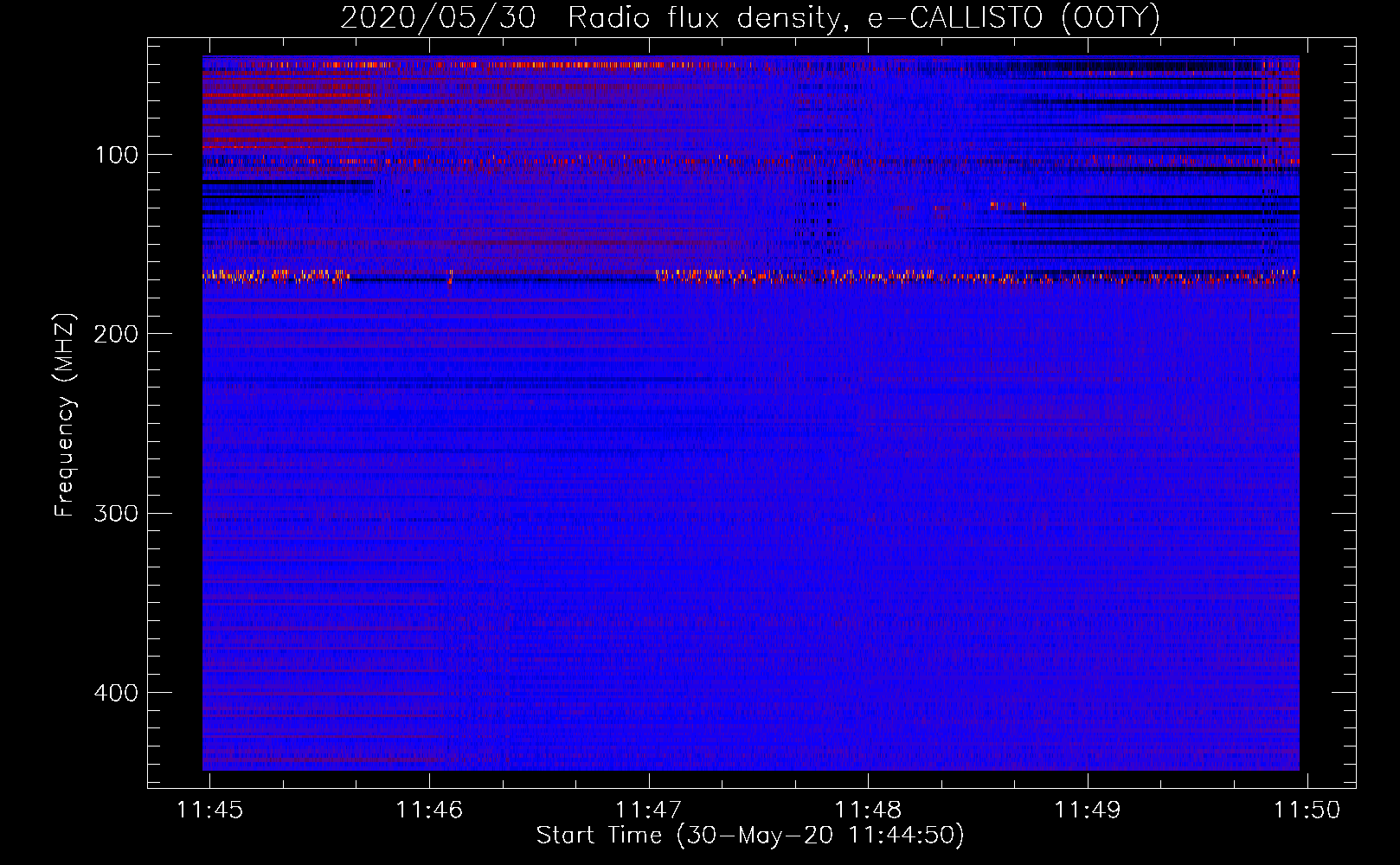The width and height of the screenshot is (1400, 865).
Task: Click the plot title '2020/05/30 Radio flux density, e-CALLISTO (OOTY)'
Action: (x=750, y=17)
